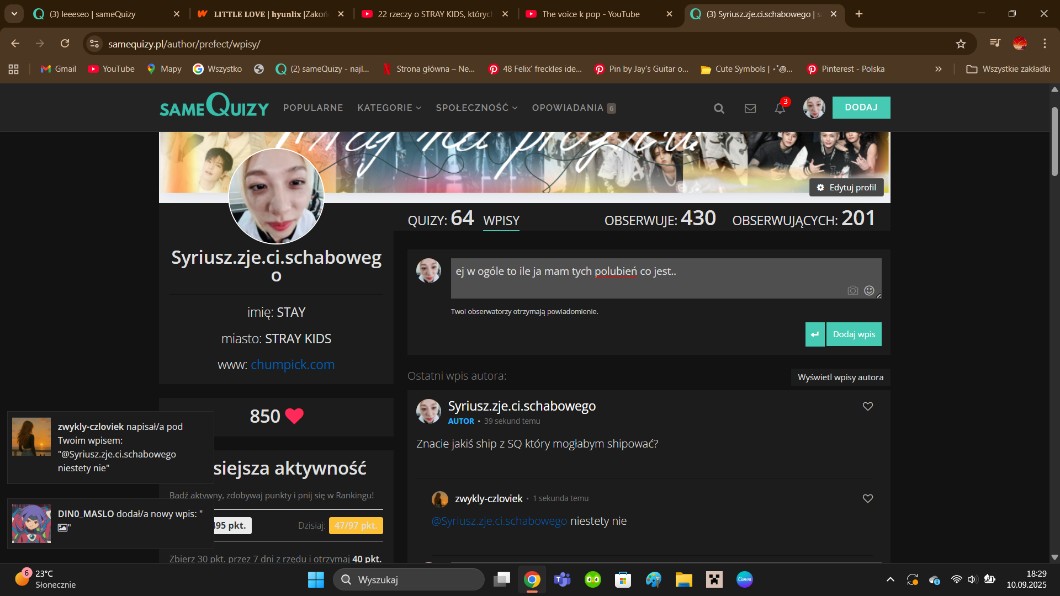Expand the Społeczność dropdown menu
Screen dimensions: 1060x596
click(x=476, y=108)
